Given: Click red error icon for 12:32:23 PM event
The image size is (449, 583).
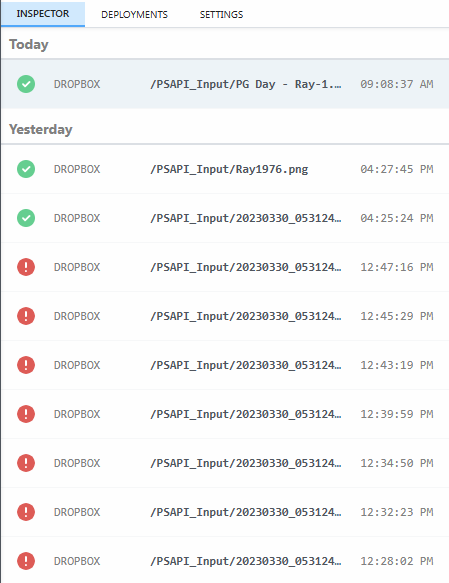Looking at the screenshot, I should tap(26, 512).
